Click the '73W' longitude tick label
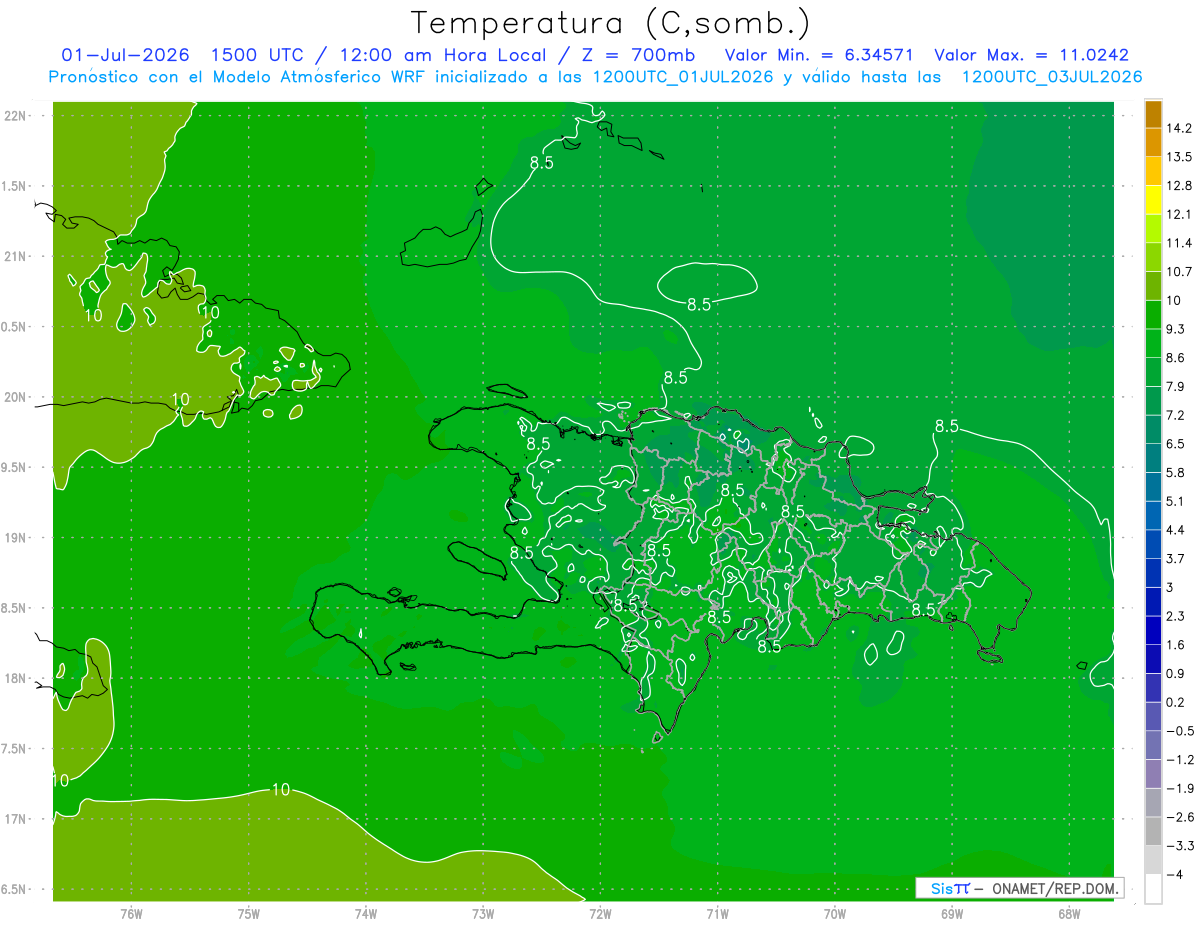 pyautogui.click(x=483, y=914)
